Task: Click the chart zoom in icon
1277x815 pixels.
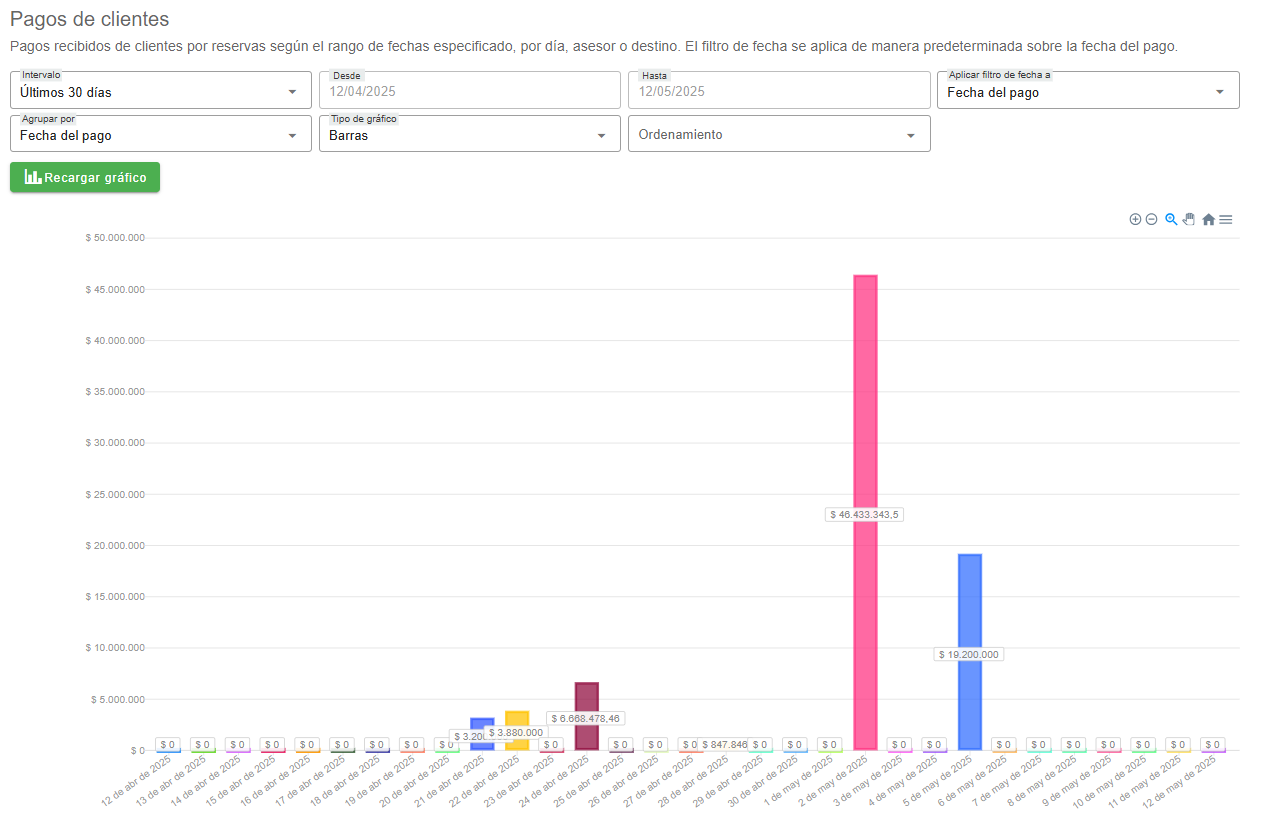Action: 1135,219
